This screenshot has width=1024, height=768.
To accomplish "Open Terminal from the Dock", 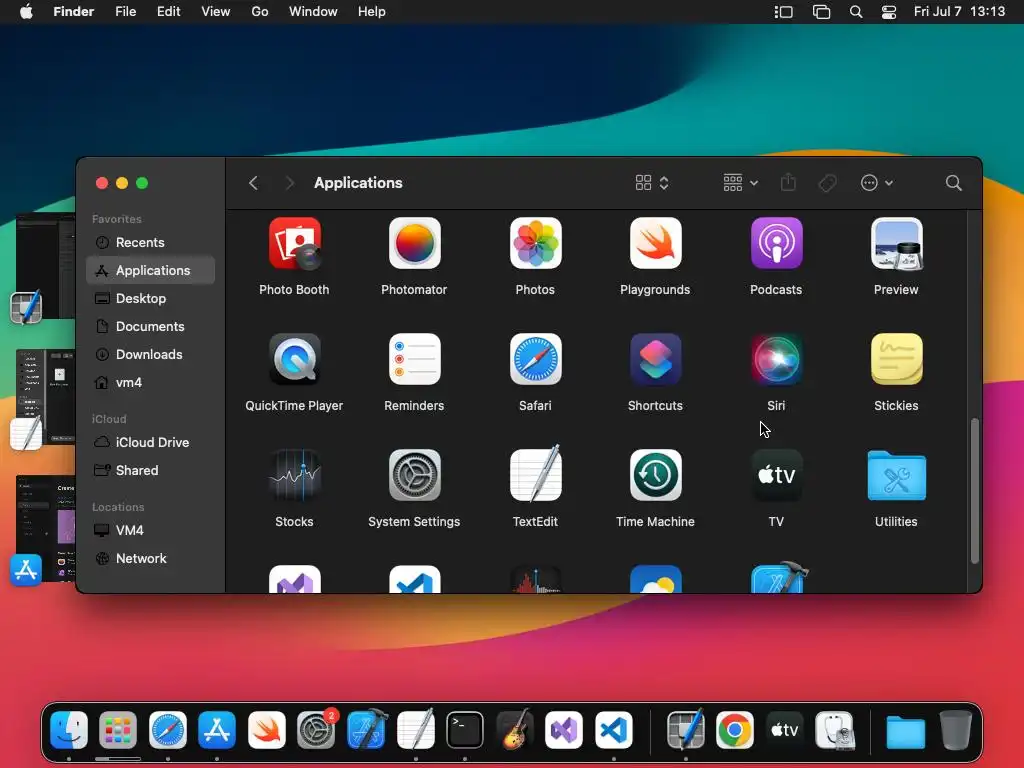I will [465, 730].
